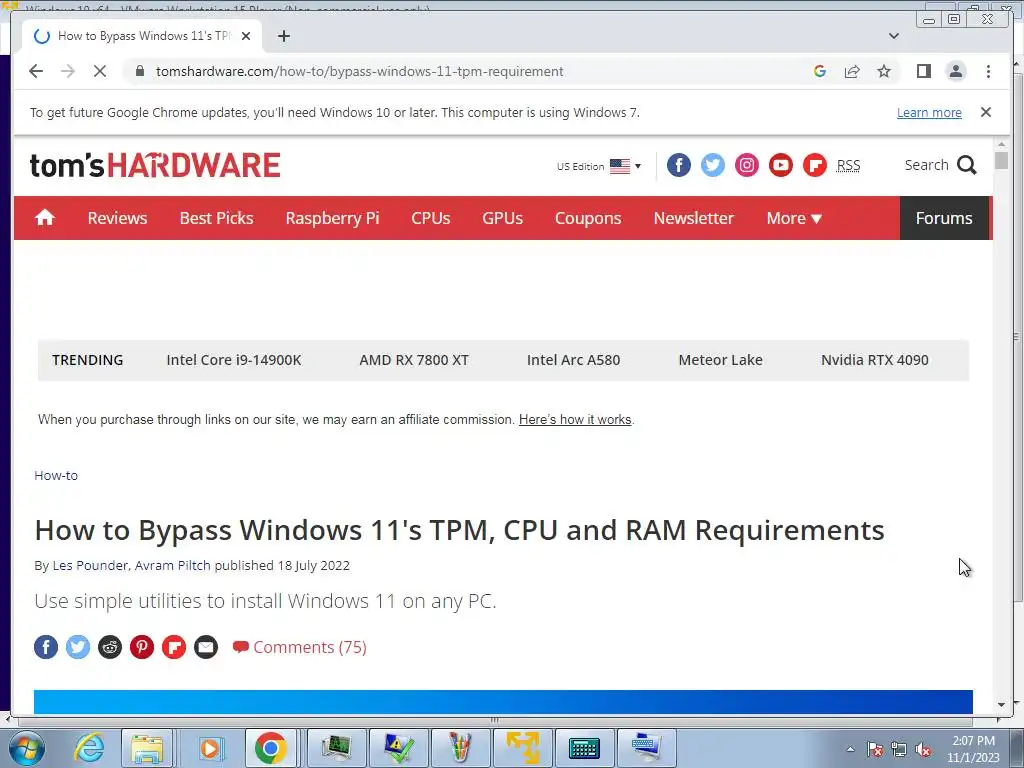
Task: Click the page vertical scrollbar thumb
Action: [x=1001, y=160]
